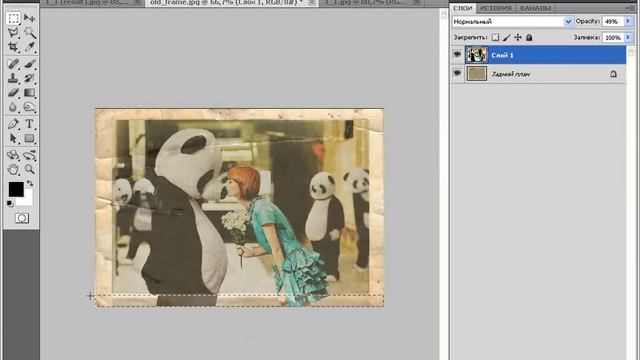Select the Brush tool
This screenshot has height=360, width=640.
coord(29,64)
